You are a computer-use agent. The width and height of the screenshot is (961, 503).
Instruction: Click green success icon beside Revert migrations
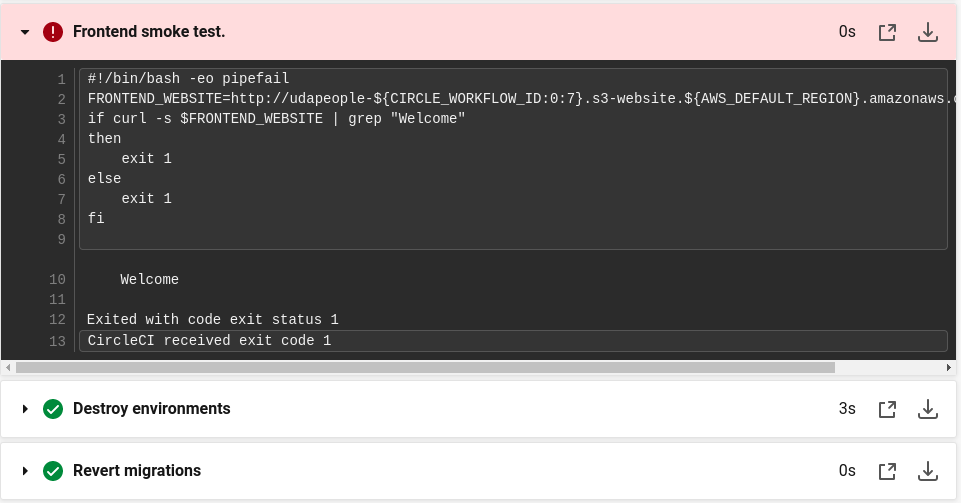coord(53,471)
